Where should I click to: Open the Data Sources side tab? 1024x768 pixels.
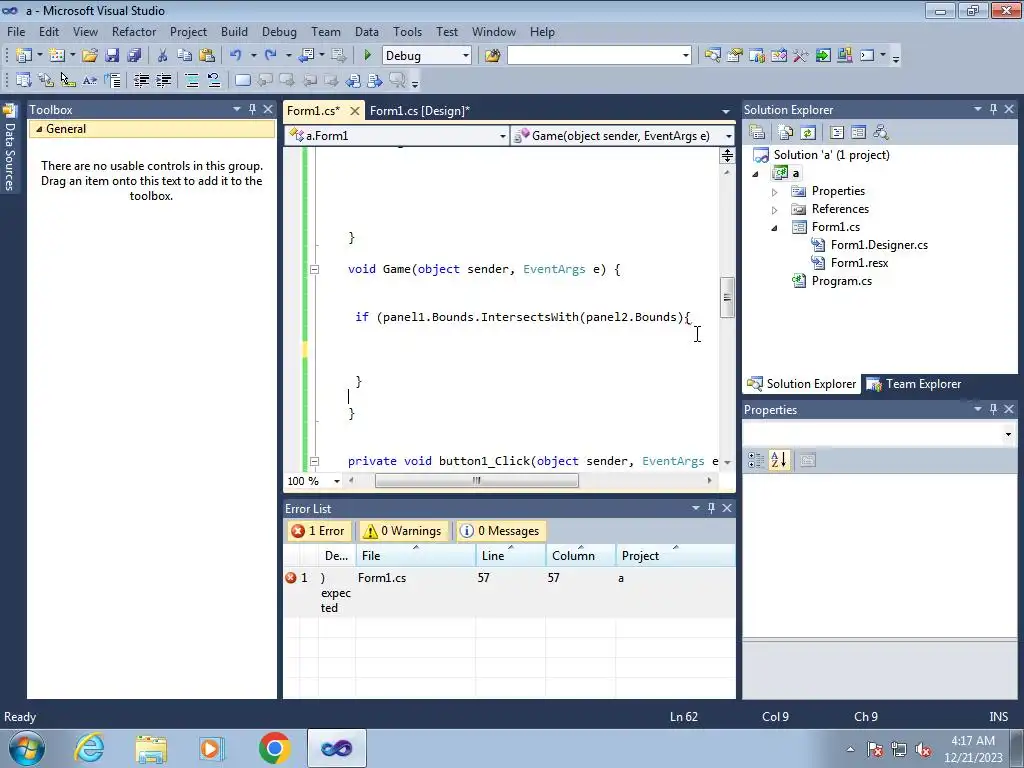(9, 147)
